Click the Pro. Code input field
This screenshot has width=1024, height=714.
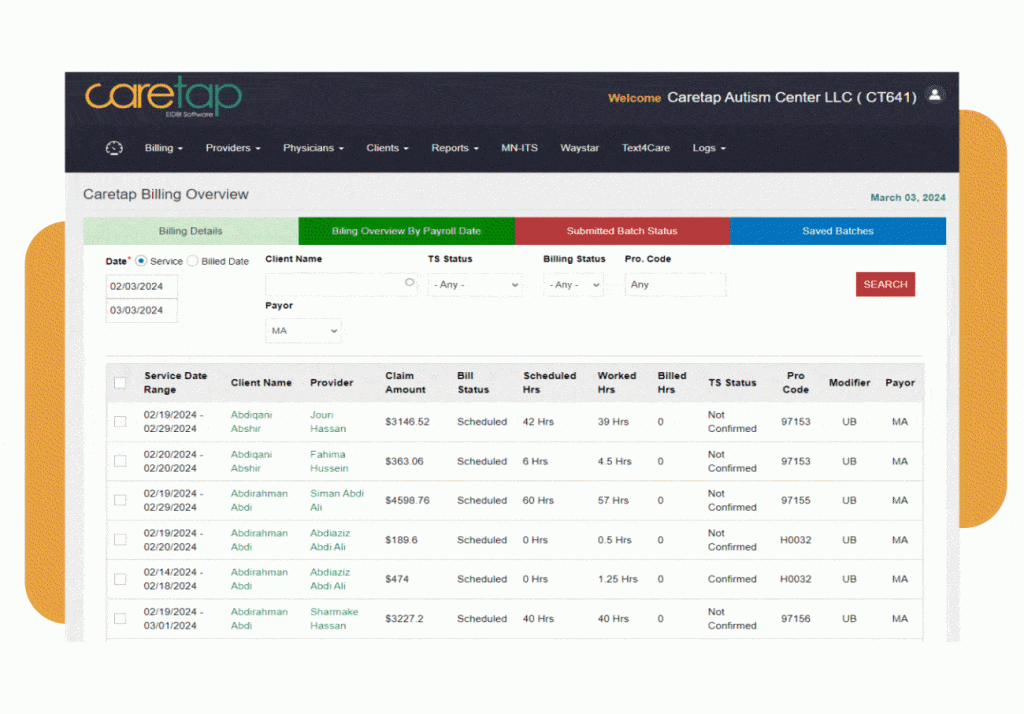675,285
